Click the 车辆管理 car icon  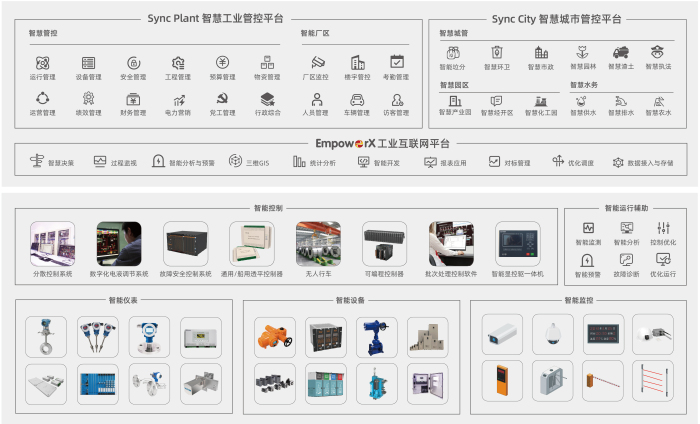click(x=356, y=99)
